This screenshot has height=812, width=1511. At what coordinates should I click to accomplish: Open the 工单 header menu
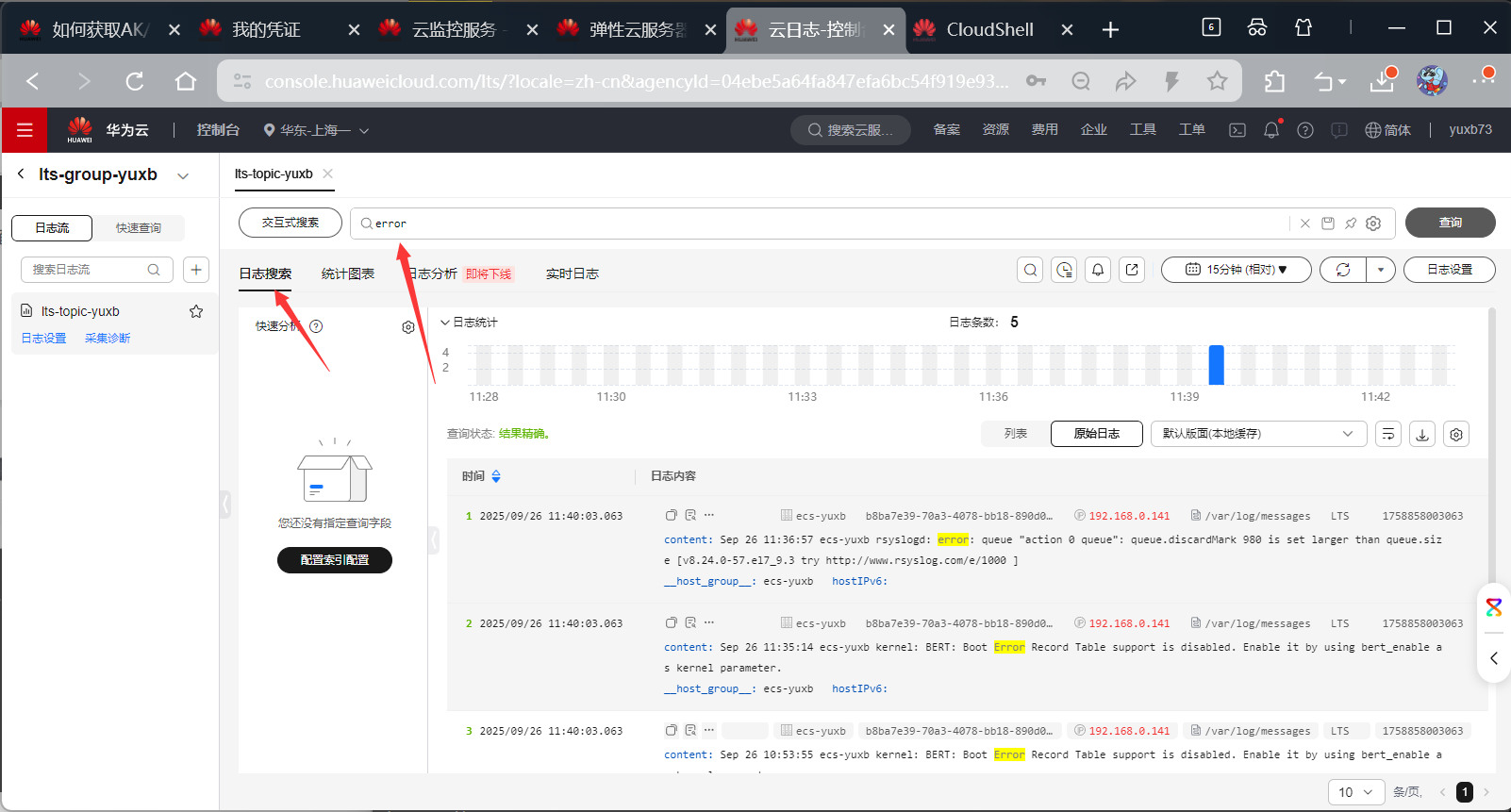point(1192,130)
